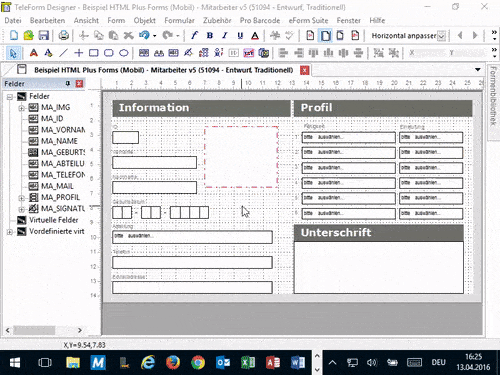Choose text color with red A icon
Viewport: 500px width, 375px height.
pyautogui.click(x=255, y=35)
